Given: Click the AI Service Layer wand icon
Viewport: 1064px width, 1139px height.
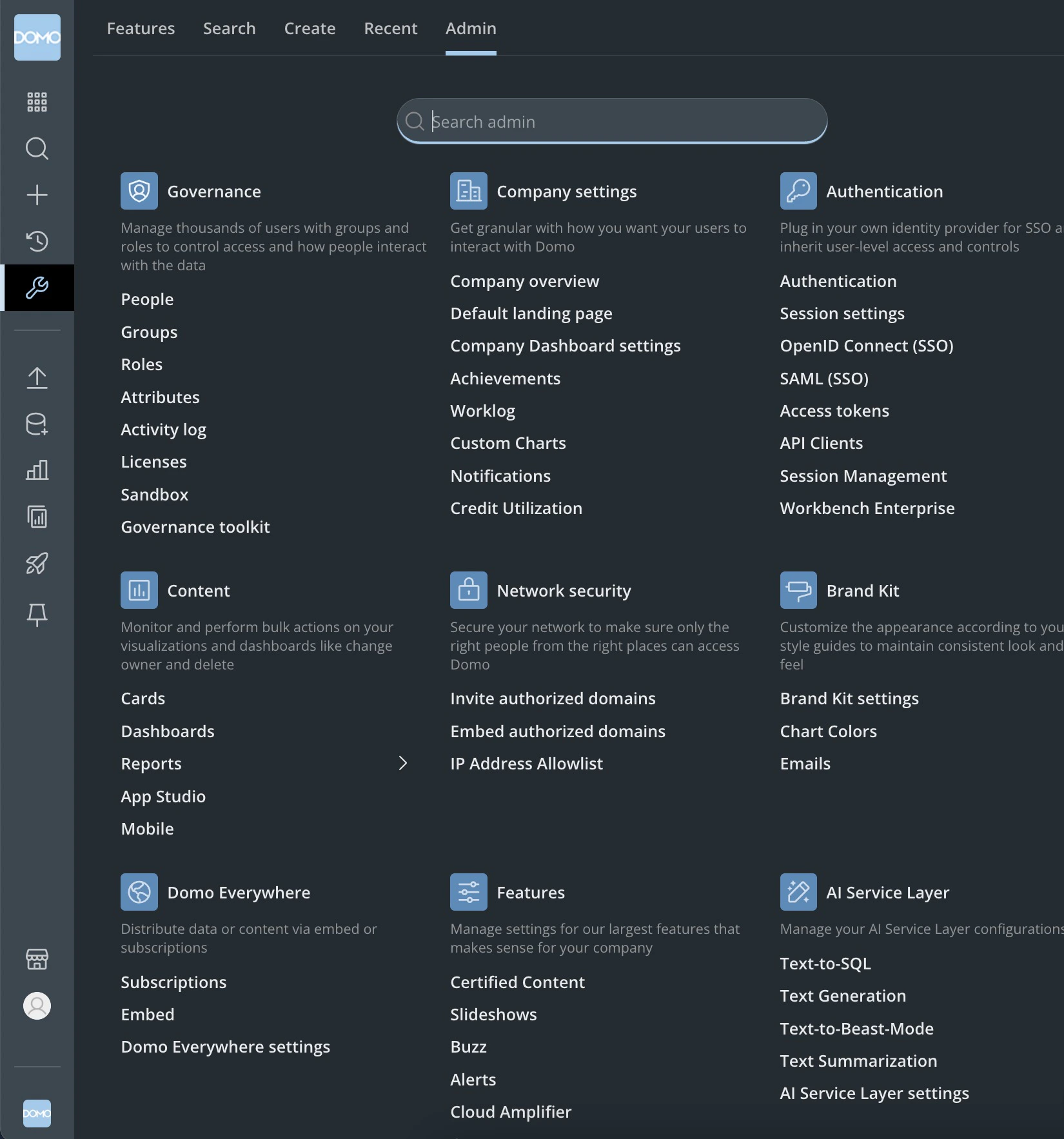Looking at the screenshot, I should (x=798, y=892).
